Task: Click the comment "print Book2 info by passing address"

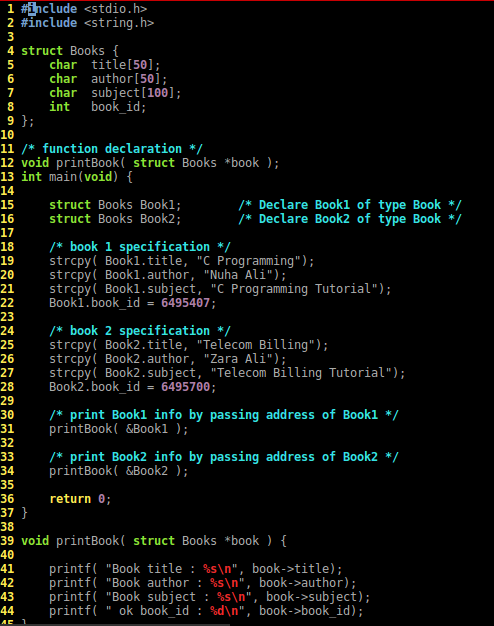Action: coord(224,456)
